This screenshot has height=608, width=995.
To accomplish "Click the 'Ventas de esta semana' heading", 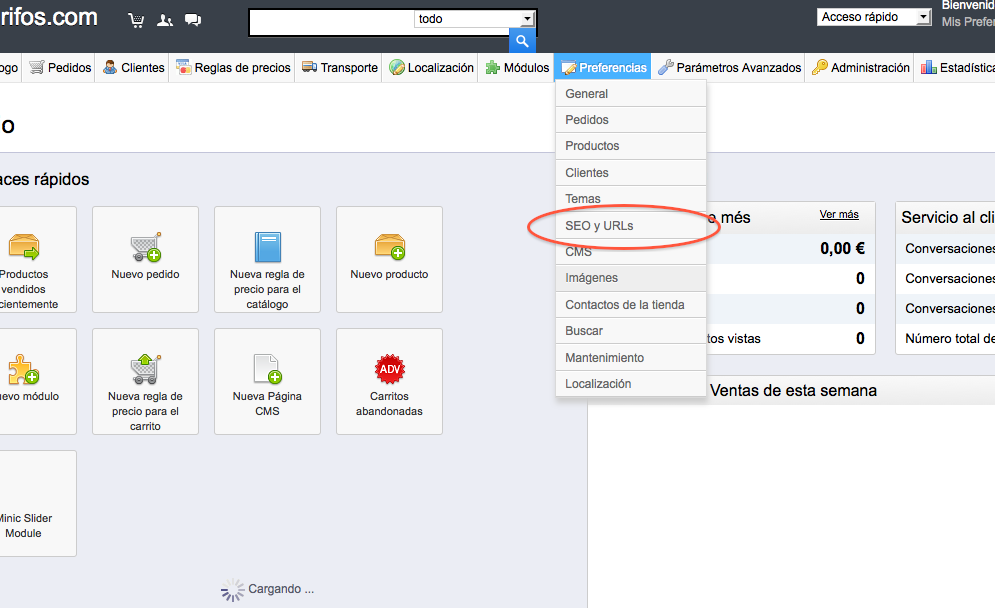I will 793,390.
